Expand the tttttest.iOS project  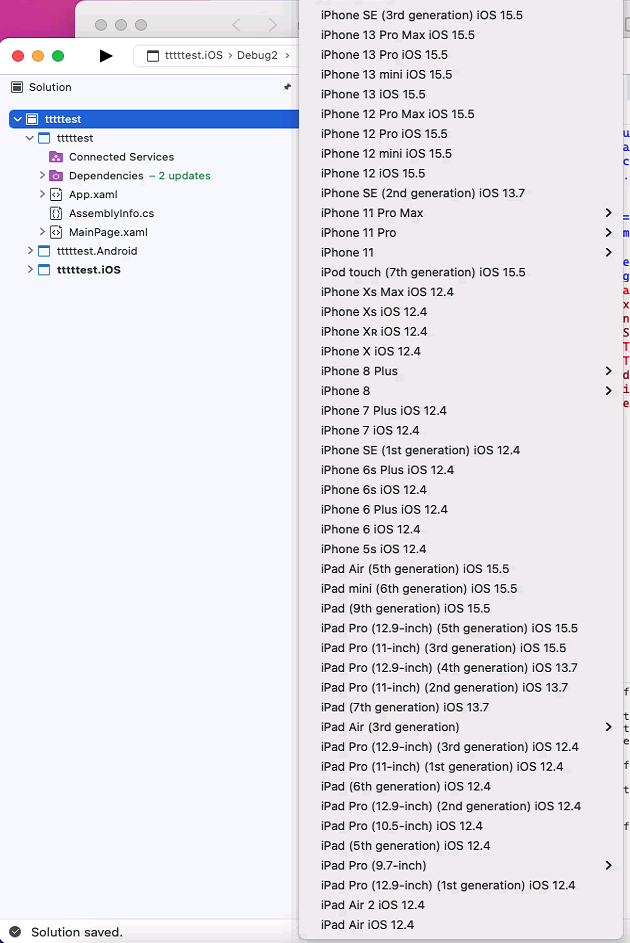(30, 269)
